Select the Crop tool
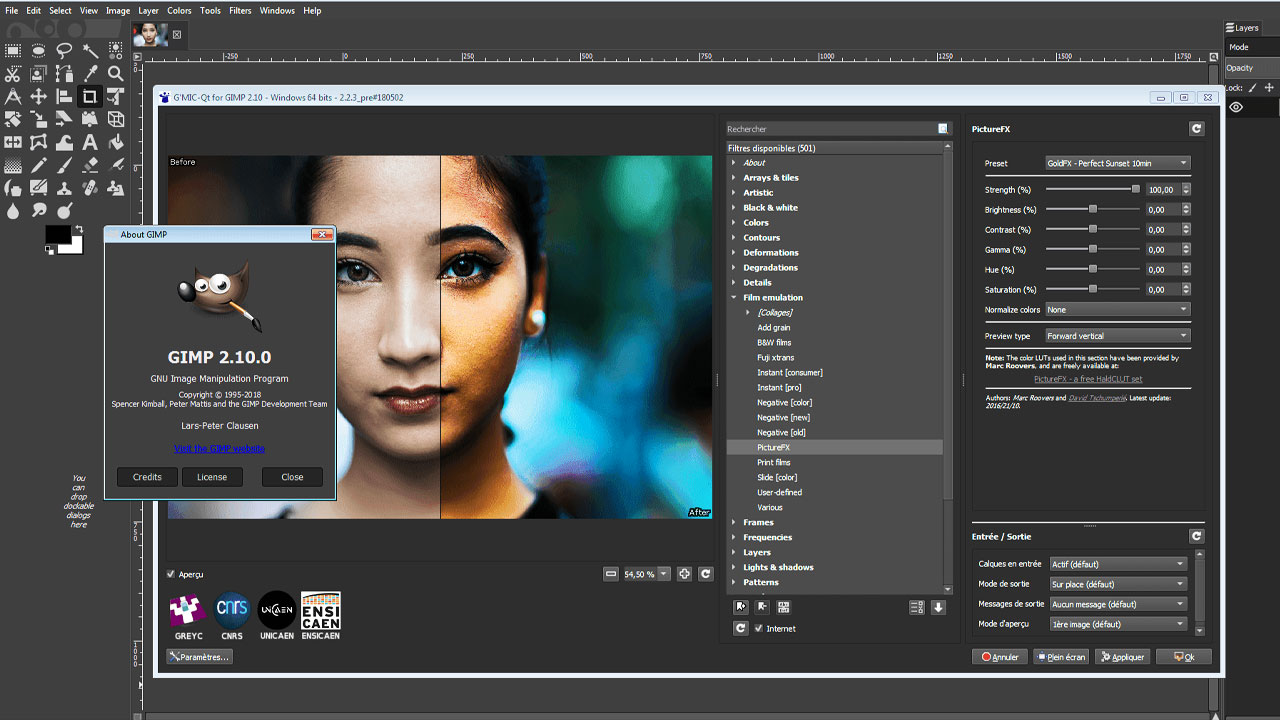Screen dimensions: 1280x720 pyautogui.click(x=88, y=96)
